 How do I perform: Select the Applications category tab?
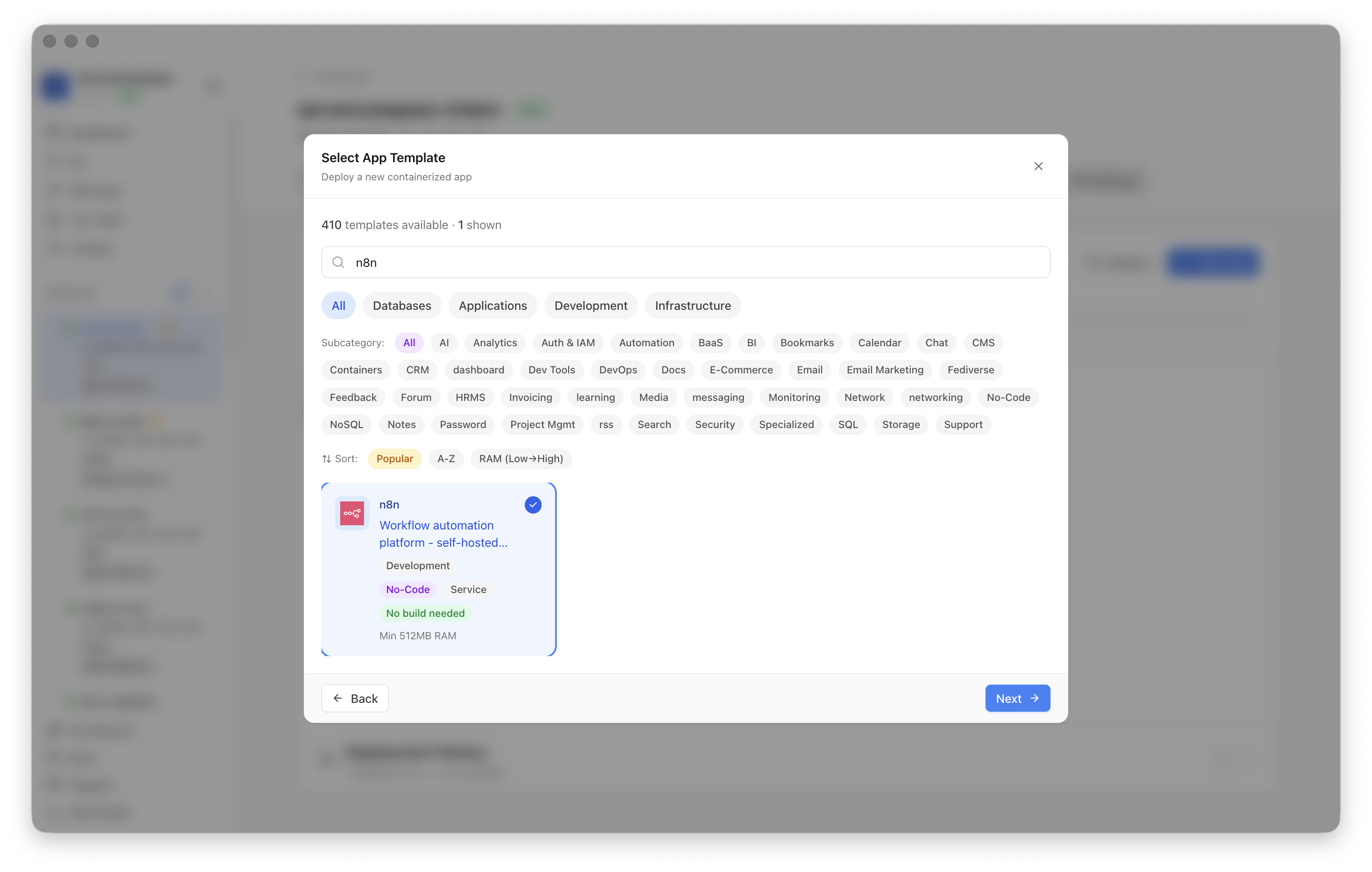pyautogui.click(x=493, y=306)
